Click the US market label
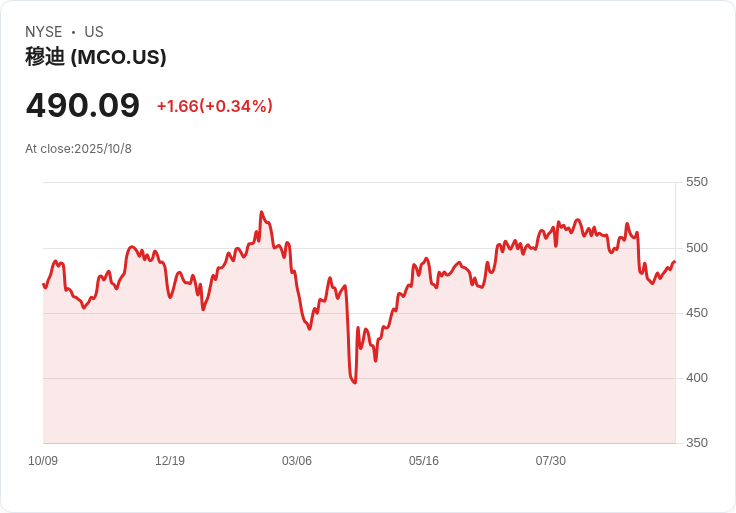Image resolution: width=736 pixels, height=513 pixels. [x=94, y=32]
